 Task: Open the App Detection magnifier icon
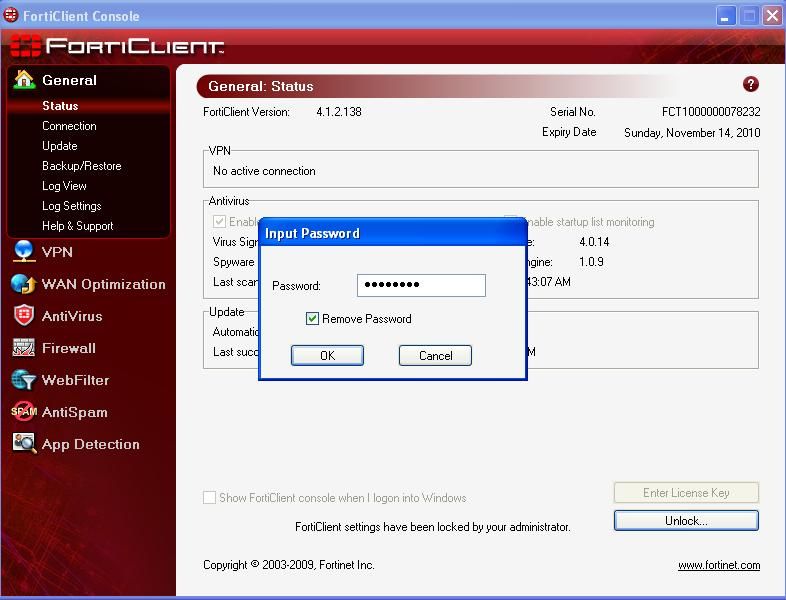pos(24,444)
